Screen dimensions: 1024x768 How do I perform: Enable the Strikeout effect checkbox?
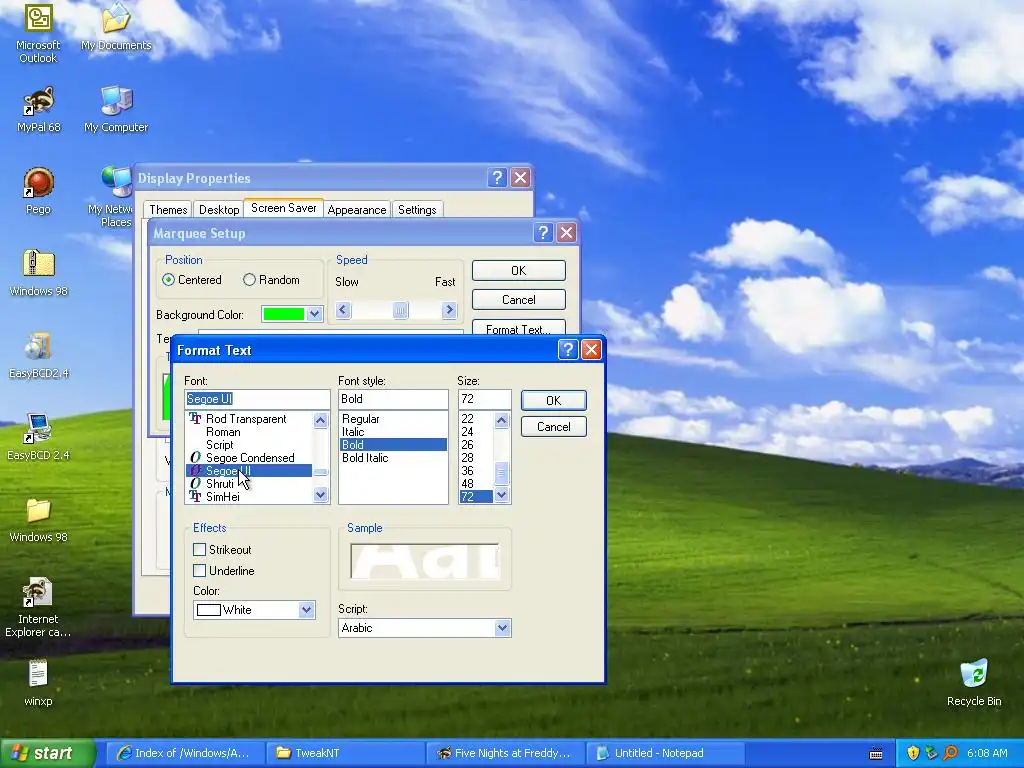point(200,550)
